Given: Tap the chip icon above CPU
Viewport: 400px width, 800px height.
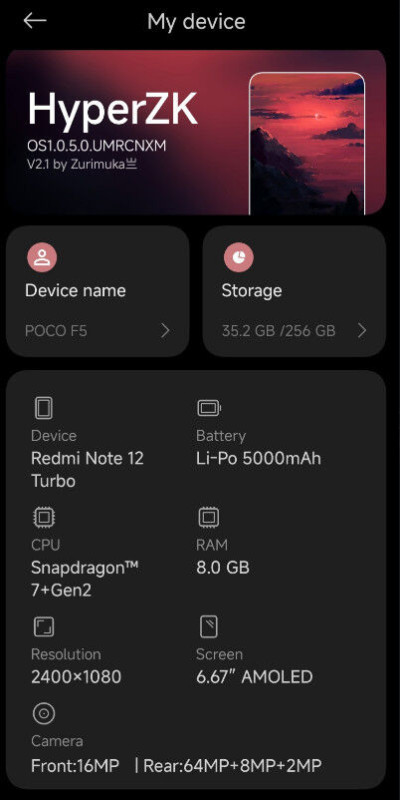Looking at the screenshot, I should pyautogui.click(x=43, y=518).
